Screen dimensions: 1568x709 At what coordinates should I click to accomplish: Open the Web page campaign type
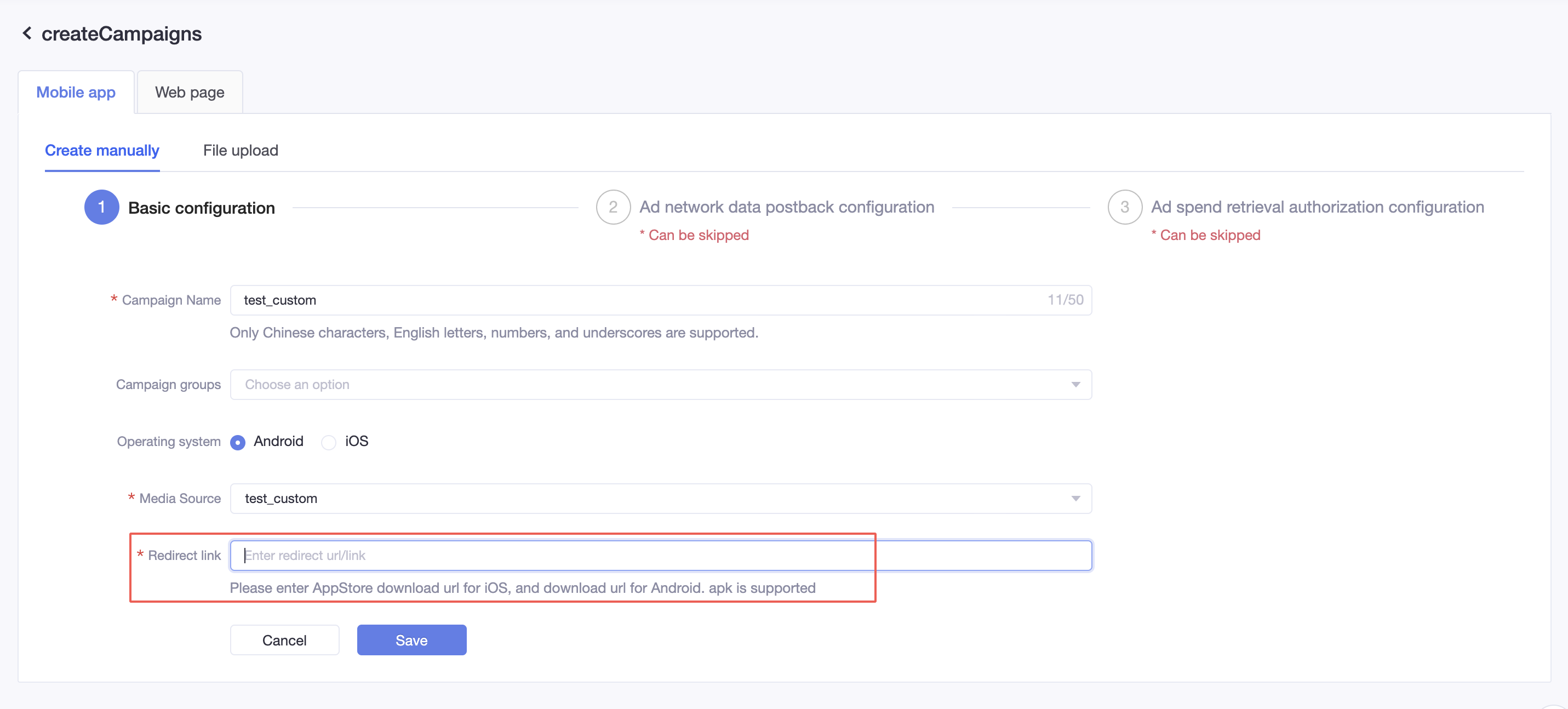point(189,91)
